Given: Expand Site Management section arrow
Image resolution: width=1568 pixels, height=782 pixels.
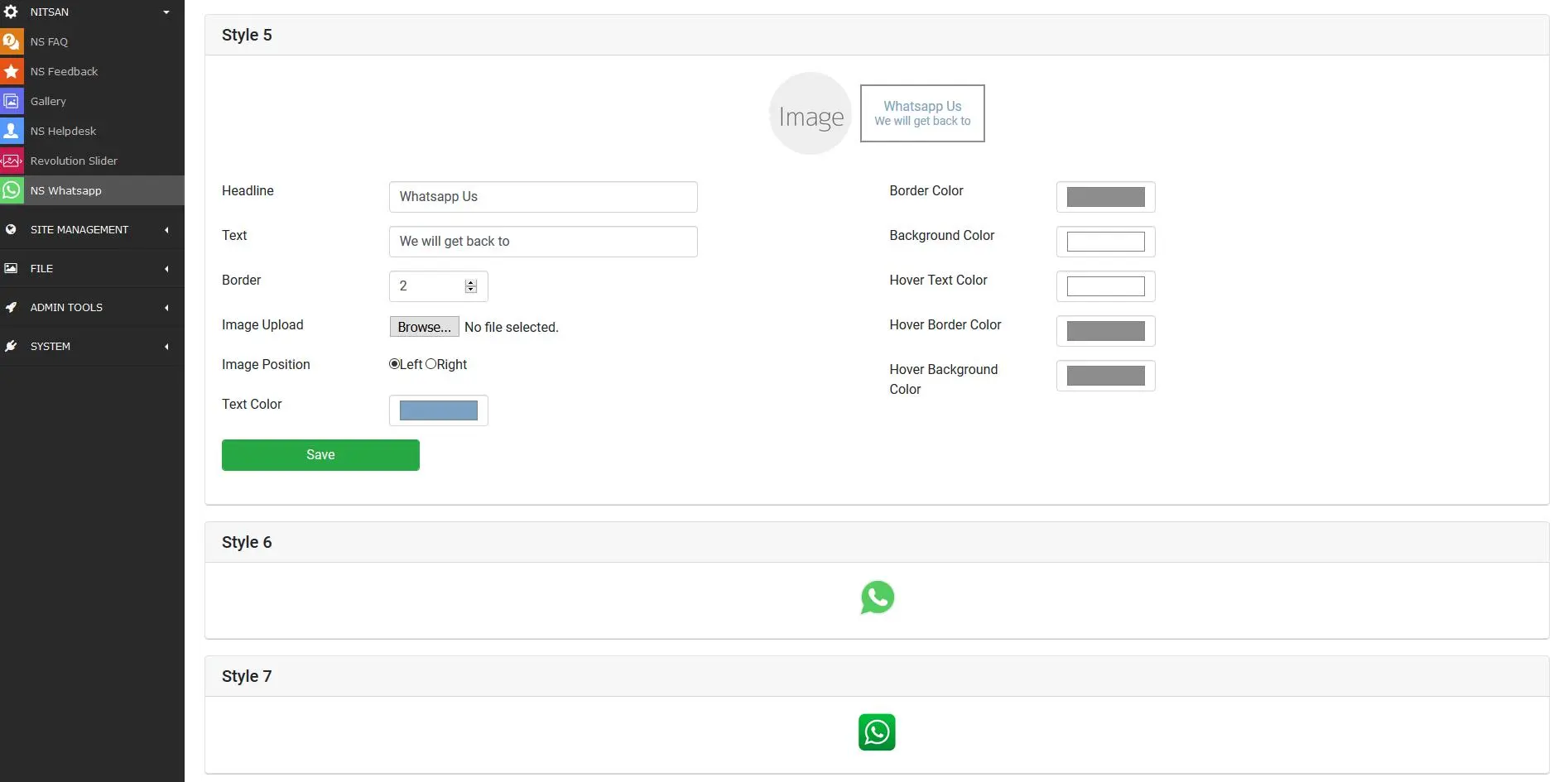Looking at the screenshot, I should click(x=166, y=230).
